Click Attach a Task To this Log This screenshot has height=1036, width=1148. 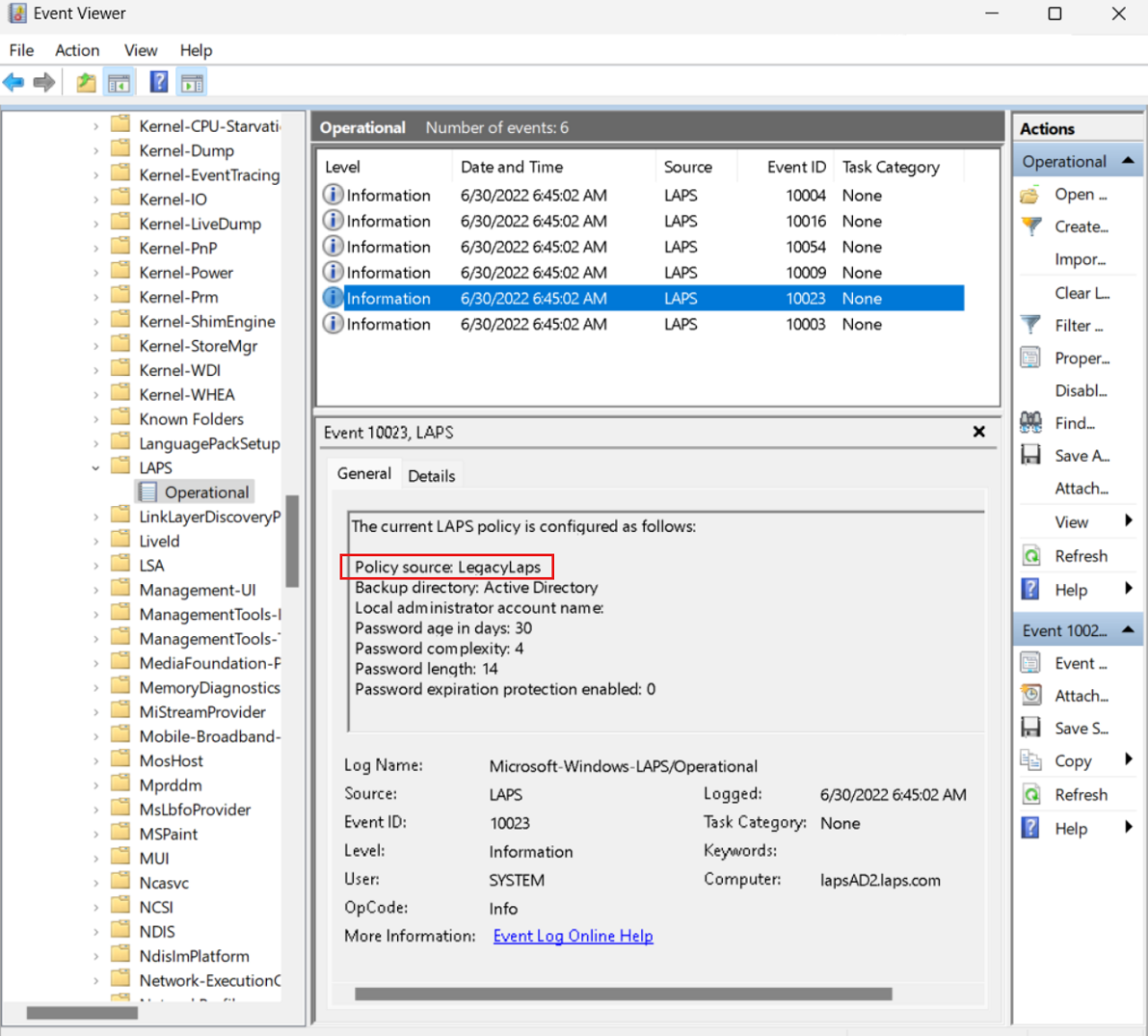(1081, 489)
